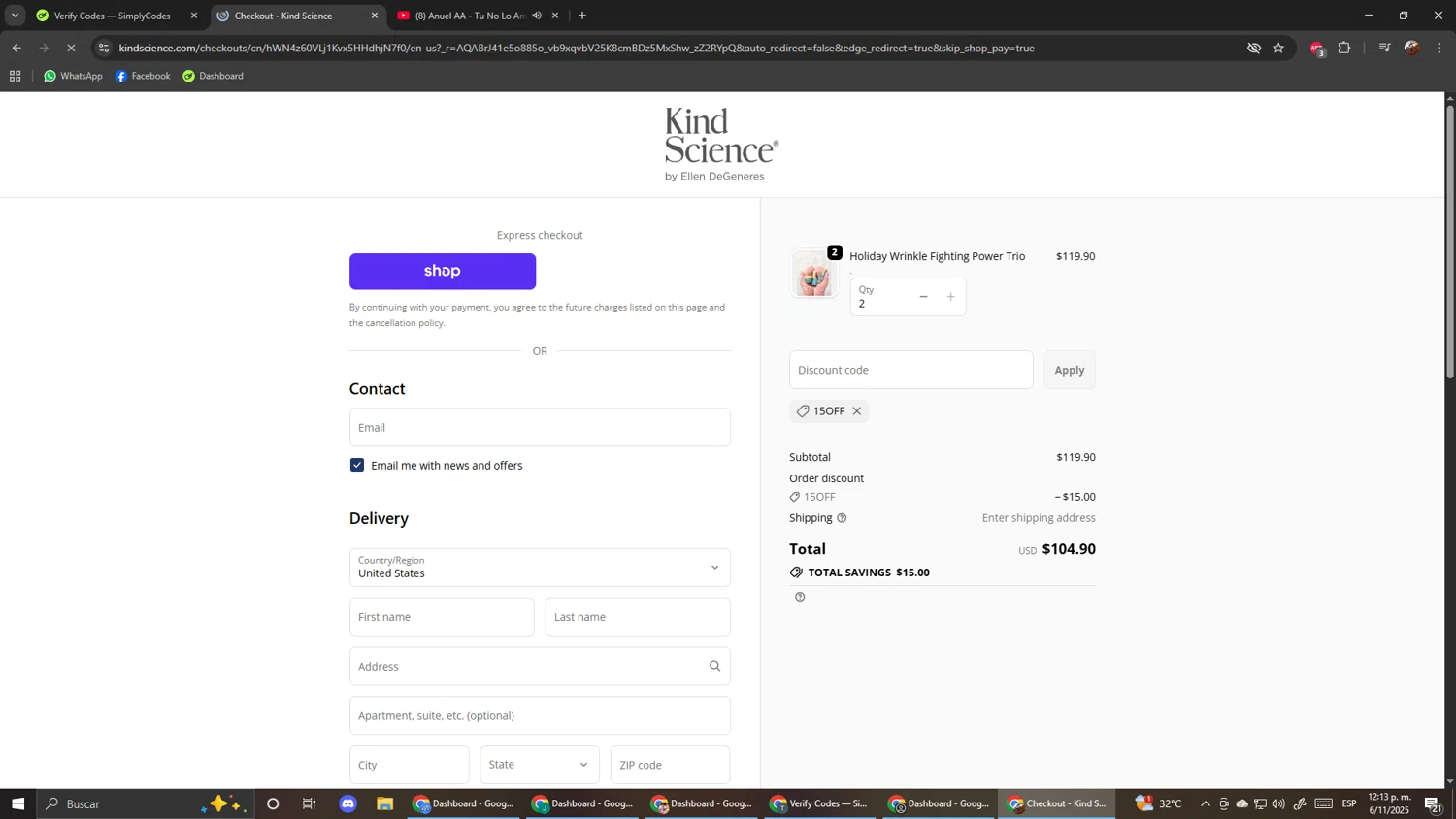Open the WhatsApp bookmark

(x=73, y=76)
